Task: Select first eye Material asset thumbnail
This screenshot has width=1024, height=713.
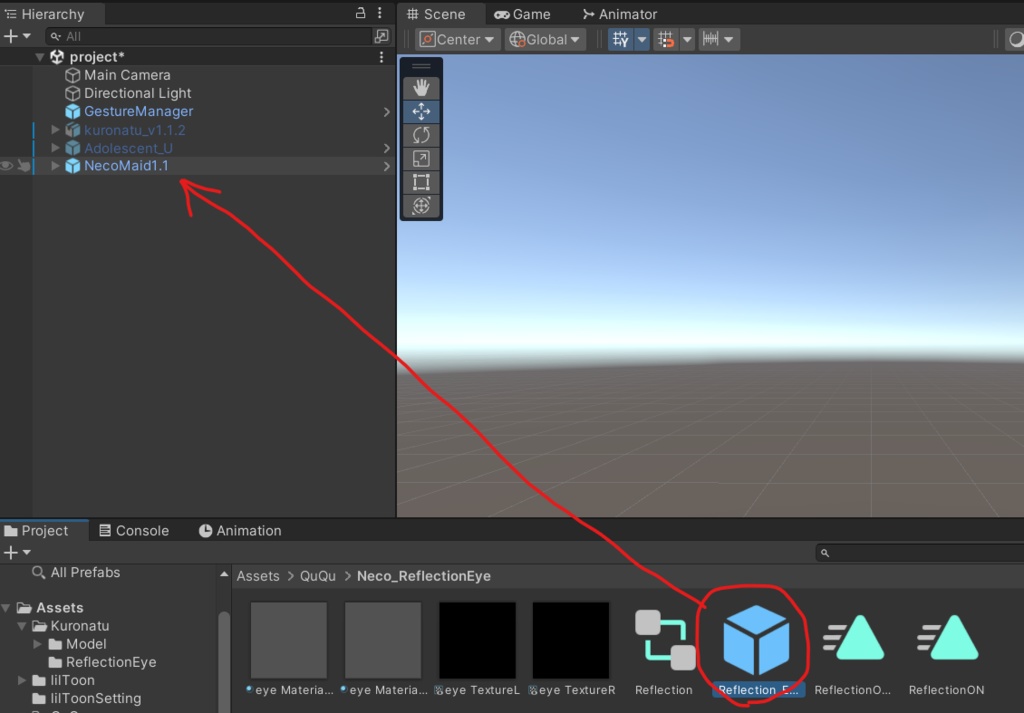Action: pyautogui.click(x=289, y=641)
